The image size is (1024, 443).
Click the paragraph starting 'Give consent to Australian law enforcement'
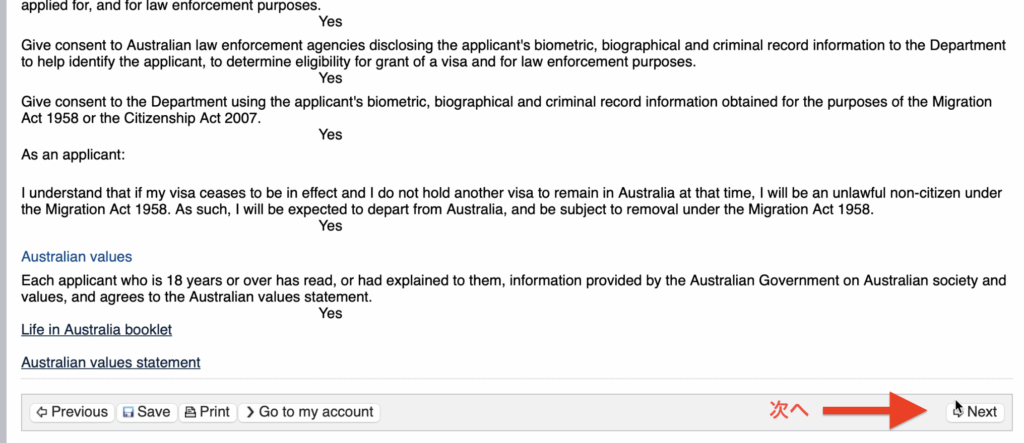512,53
